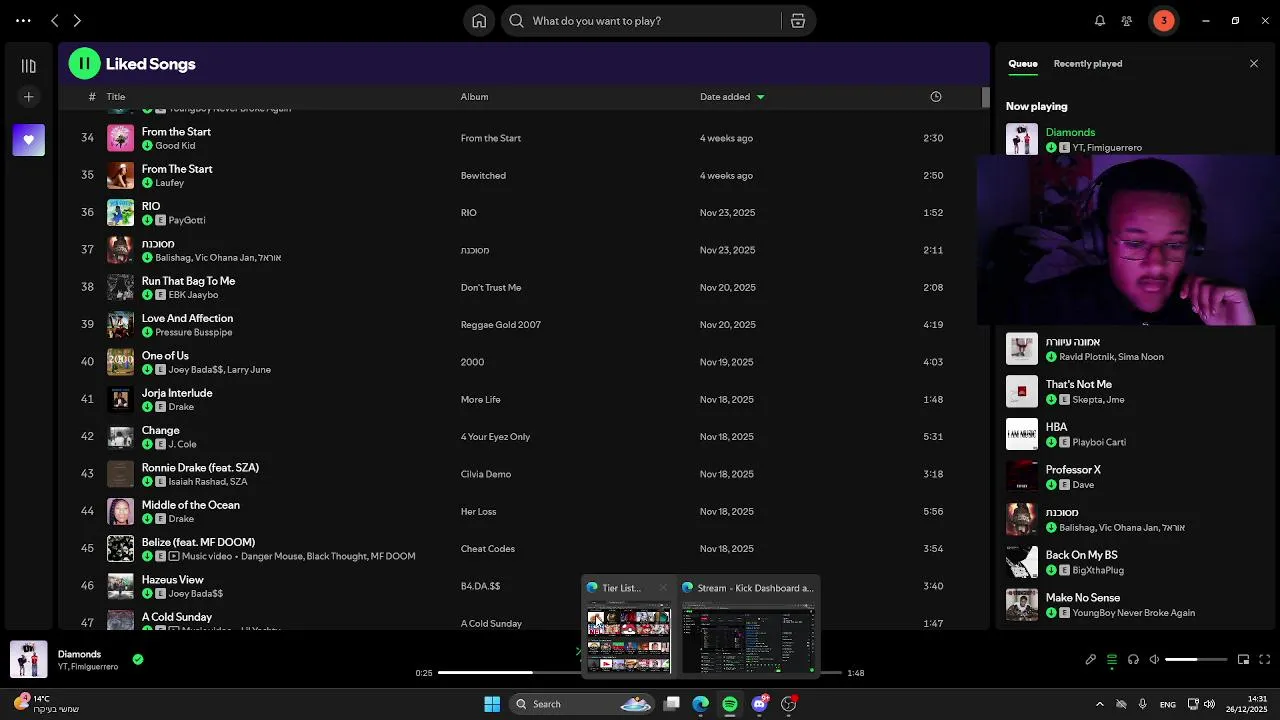Click the Diamonds album cover in the player bar
The height and width of the screenshot is (720, 1280).
click(x=28, y=659)
